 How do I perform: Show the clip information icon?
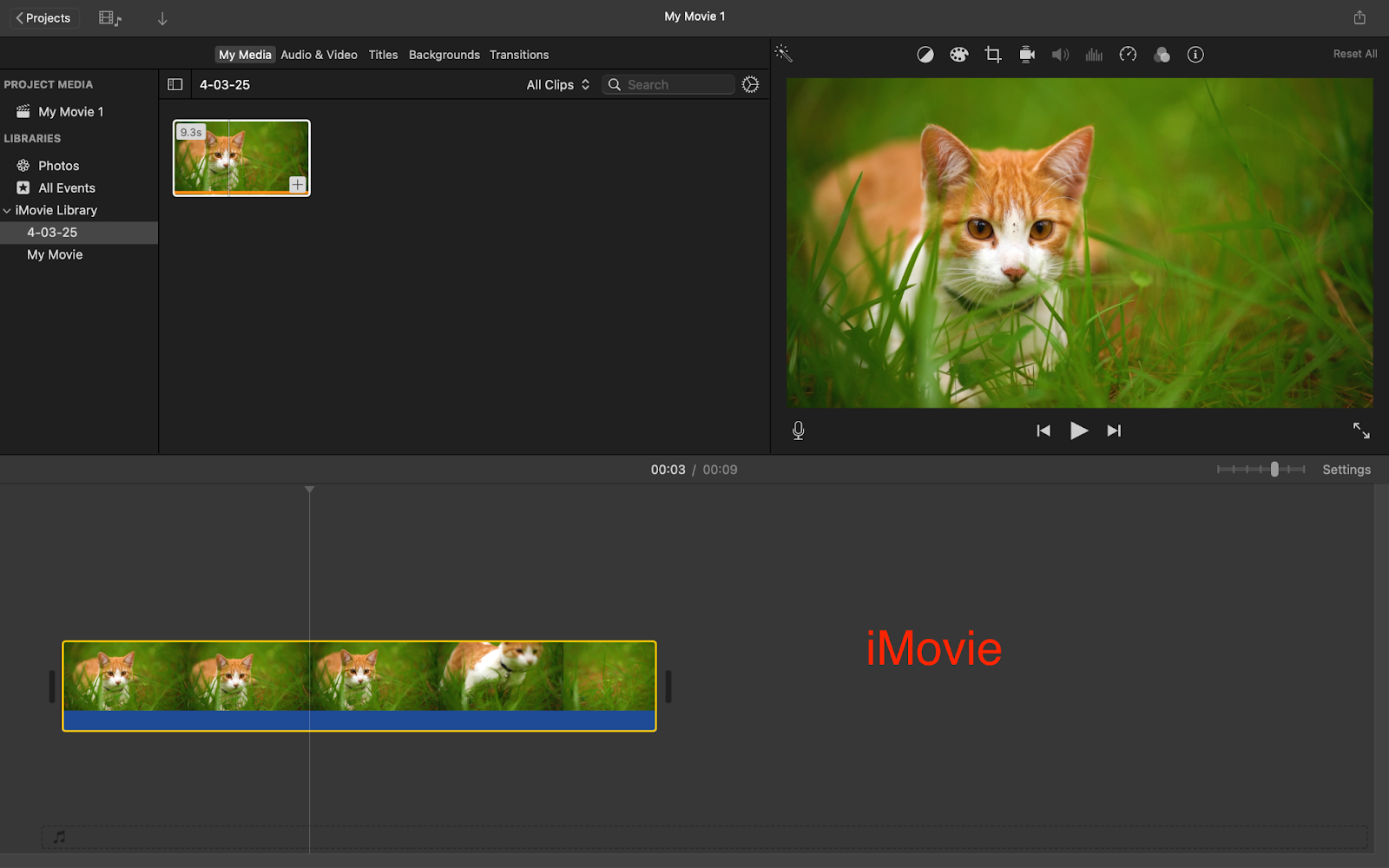click(x=1195, y=55)
